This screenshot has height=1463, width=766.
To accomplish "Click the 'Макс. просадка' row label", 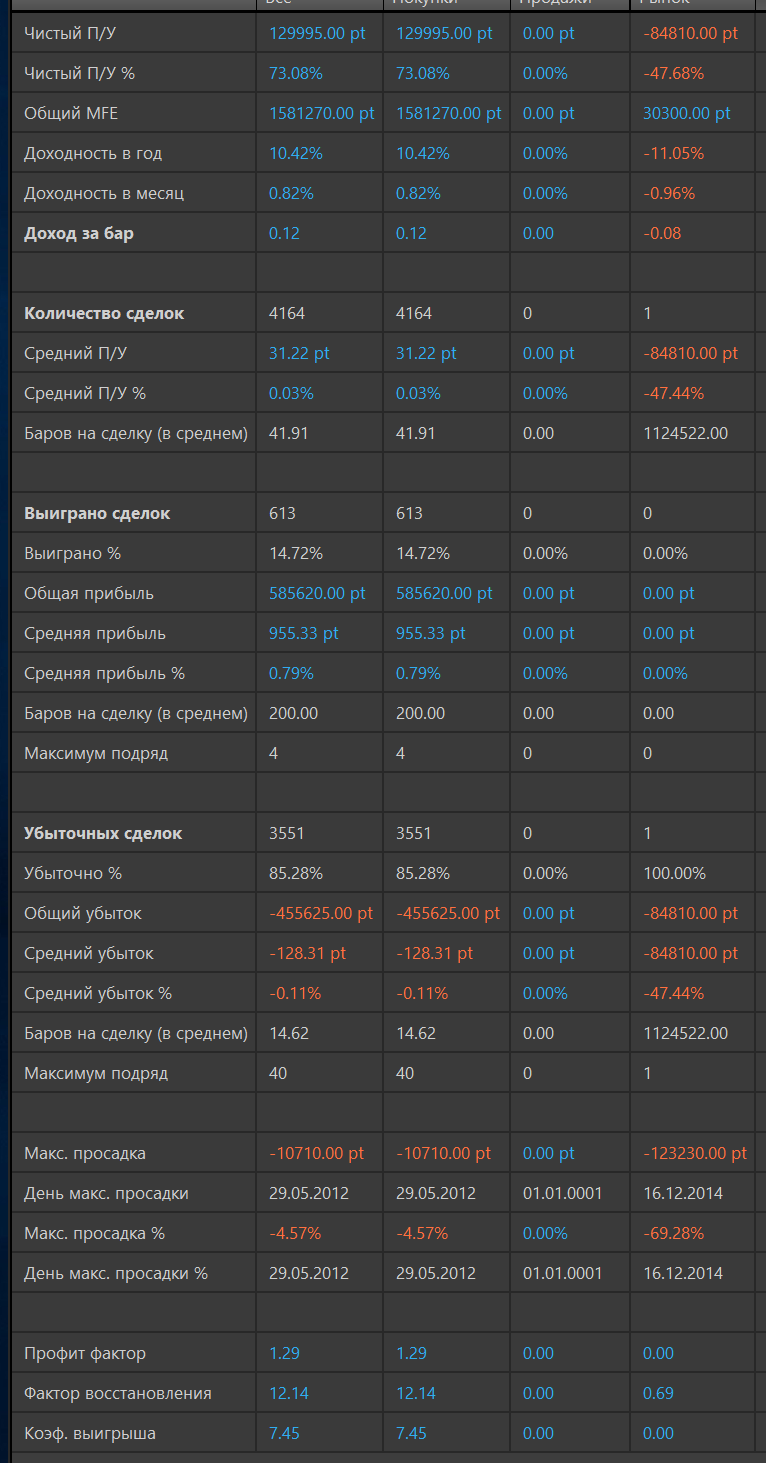I will (x=85, y=1153).
